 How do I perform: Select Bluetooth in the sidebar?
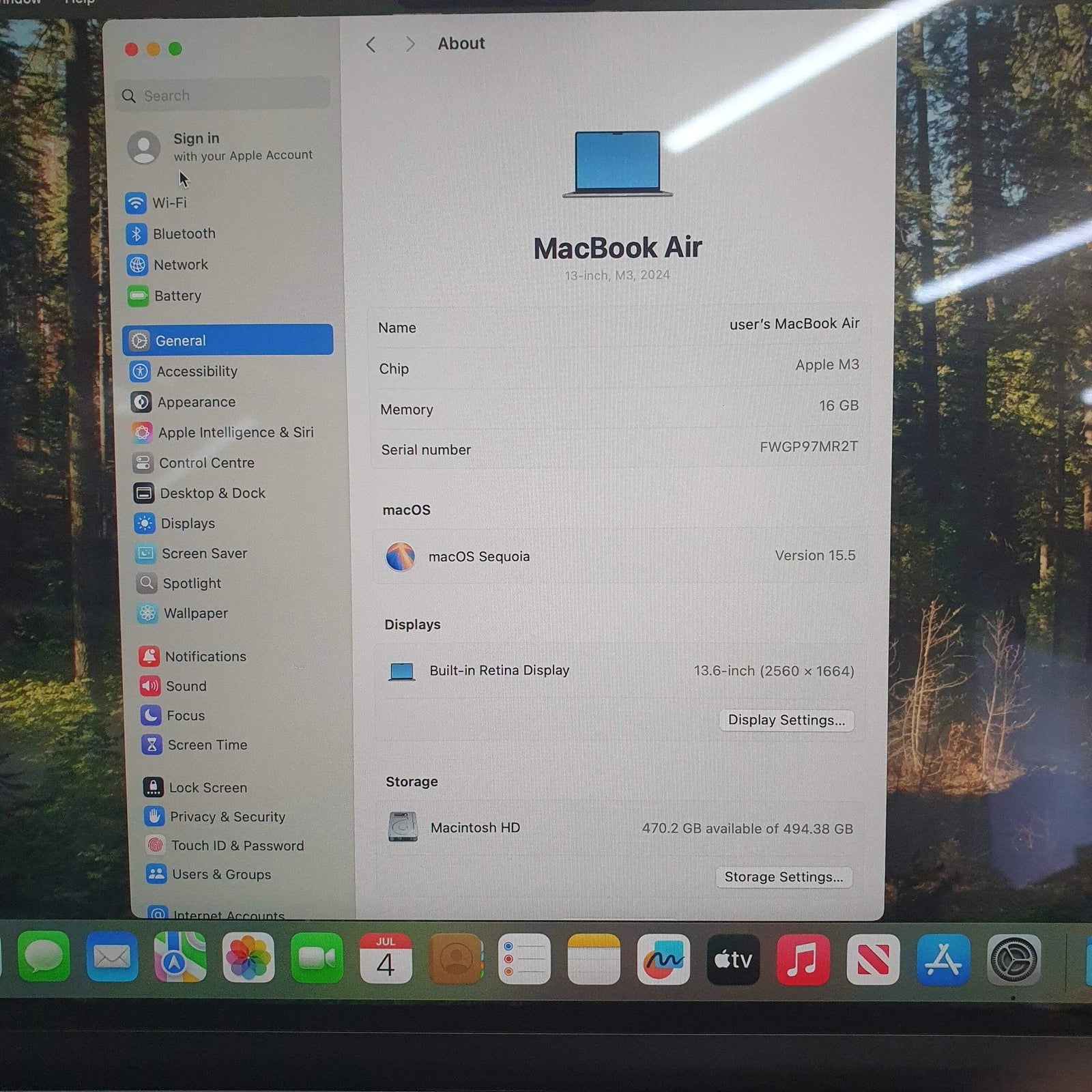coord(183,233)
